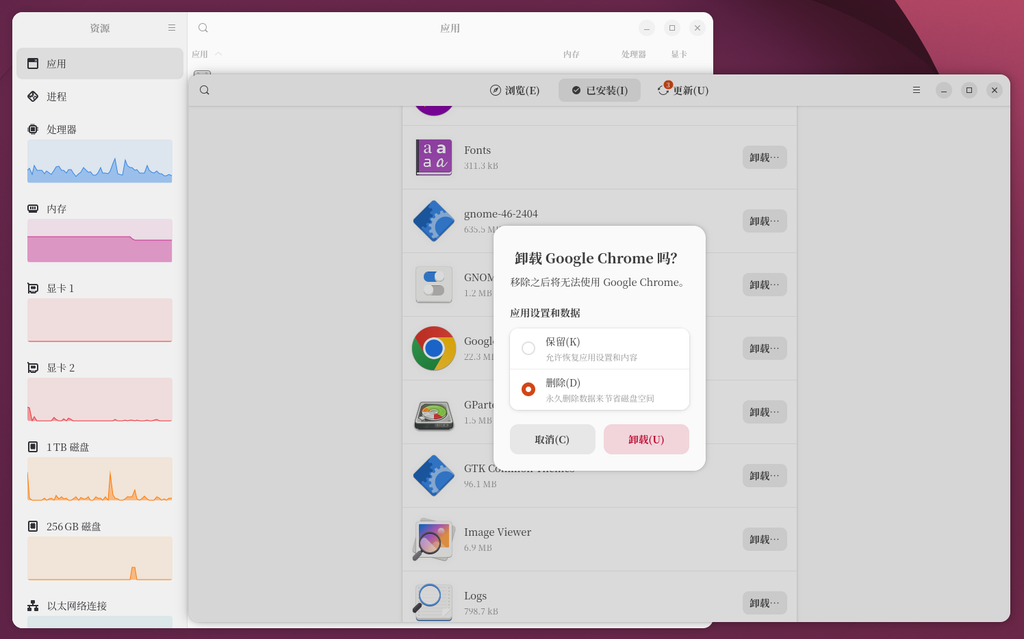Sort by 处理器 column in Resources

(x=633, y=54)
